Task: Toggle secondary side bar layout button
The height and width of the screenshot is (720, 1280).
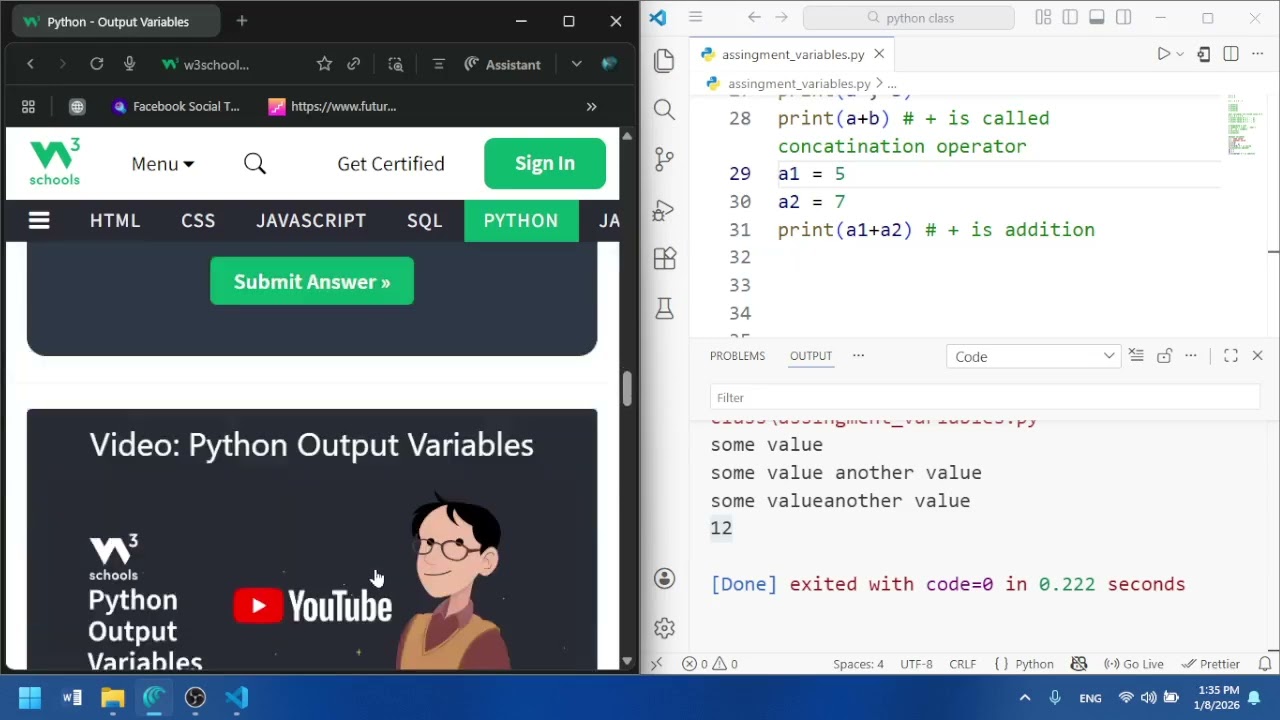Action: 1124,18
